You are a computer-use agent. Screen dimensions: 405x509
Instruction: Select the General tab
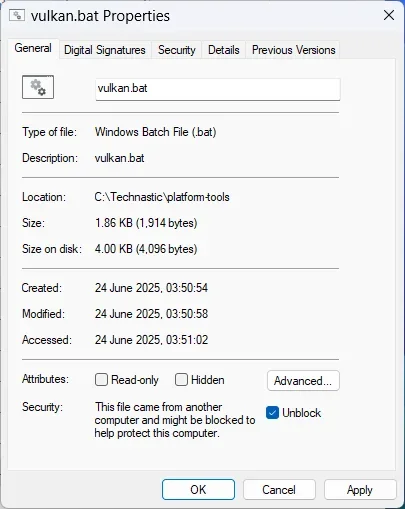click(33, 48)
